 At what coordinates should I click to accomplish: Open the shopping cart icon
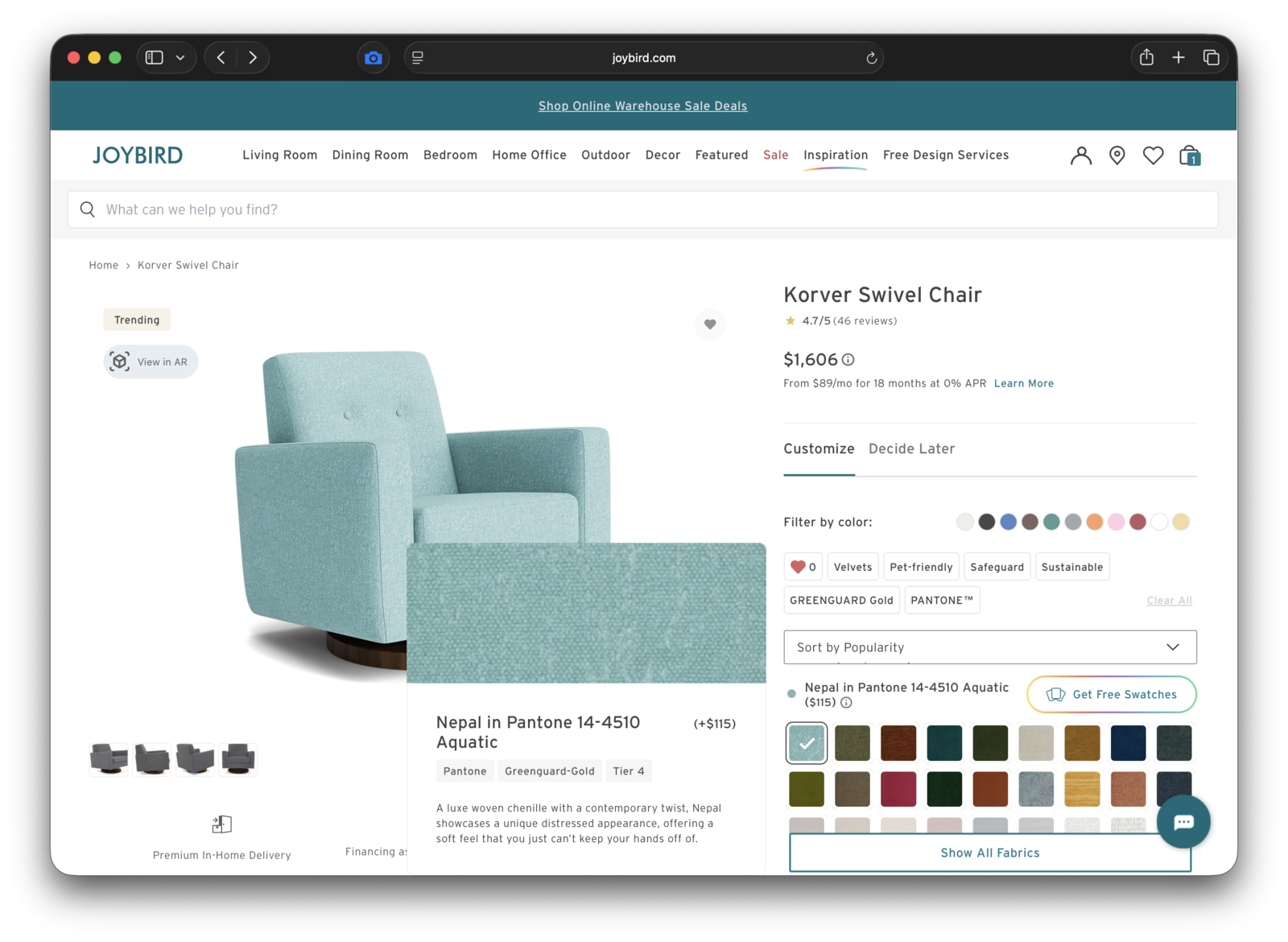click(x=1189, y=155)
